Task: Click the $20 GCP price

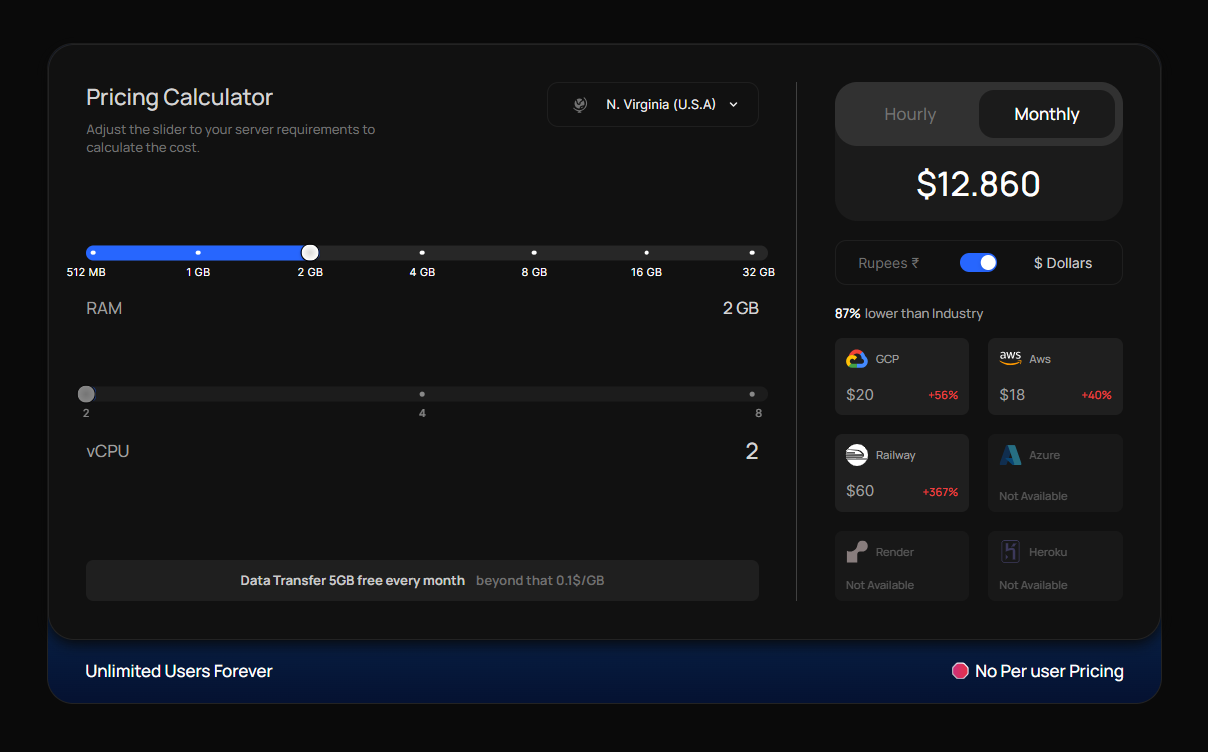Action: [x=860, y=394]
